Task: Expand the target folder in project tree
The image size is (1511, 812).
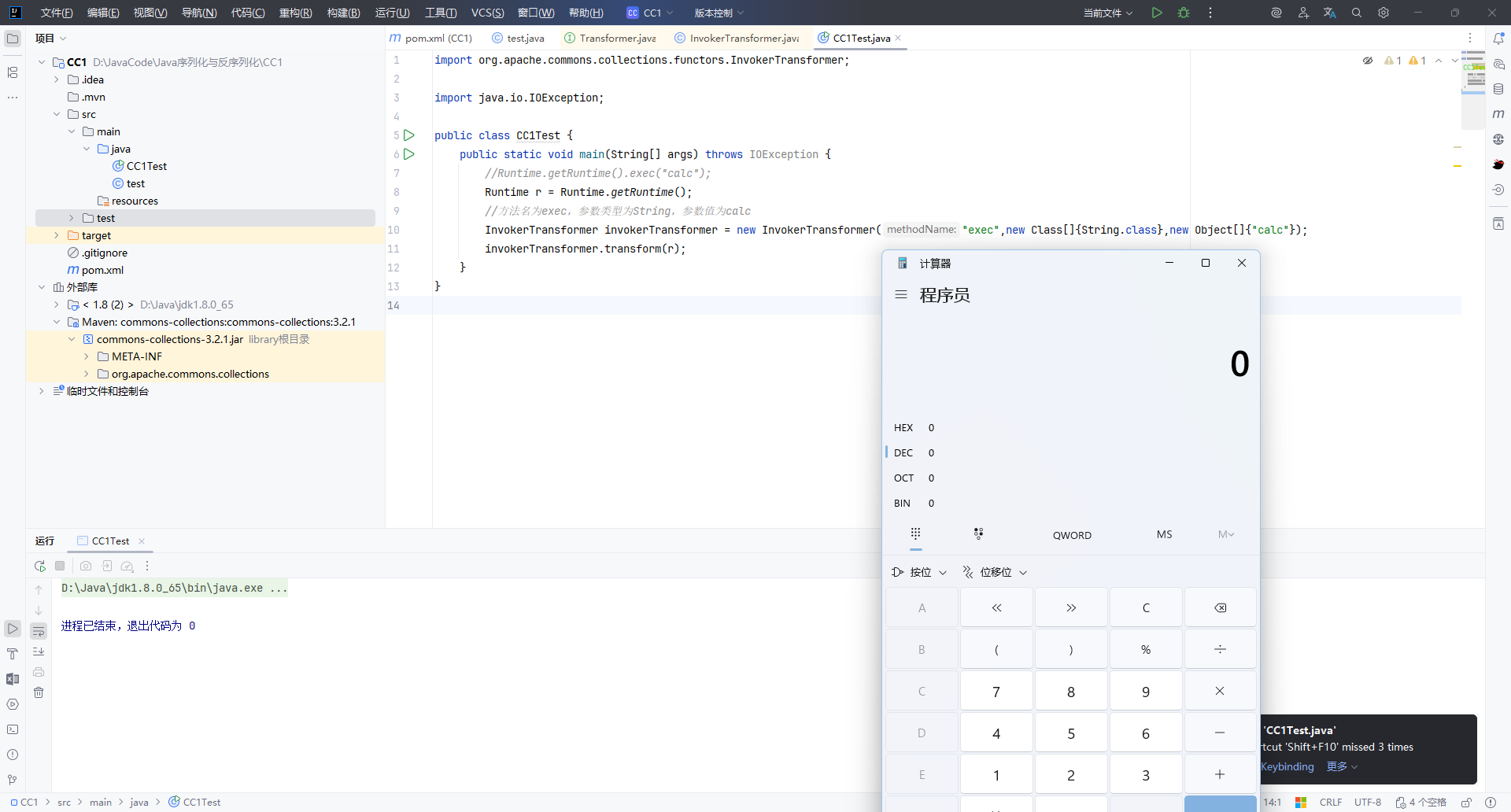Action: pyautogui.click(x=57, y=235)
